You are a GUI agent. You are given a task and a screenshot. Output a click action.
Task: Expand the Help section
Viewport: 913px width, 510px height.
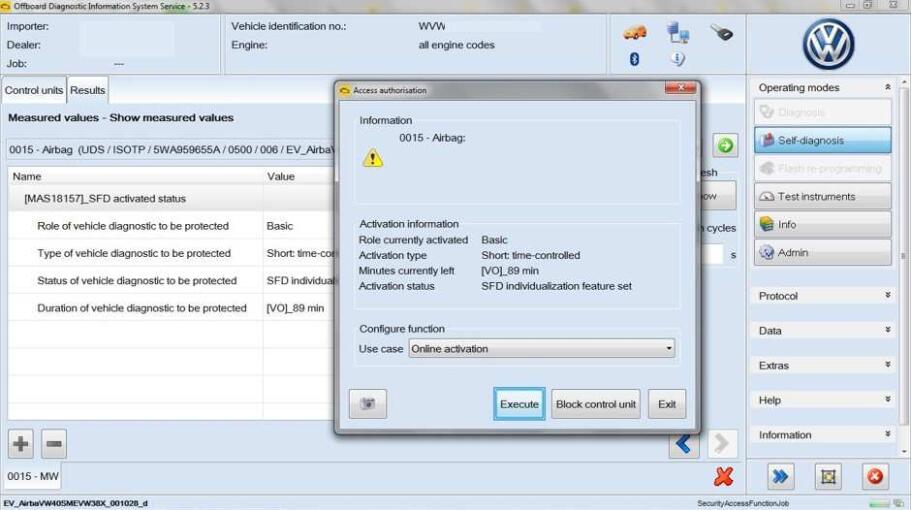(887, 400)
